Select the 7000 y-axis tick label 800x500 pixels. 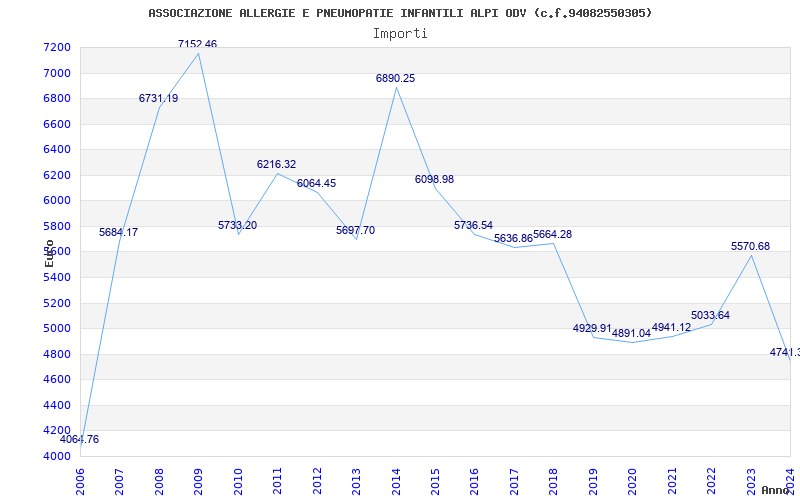pos(57,73)
